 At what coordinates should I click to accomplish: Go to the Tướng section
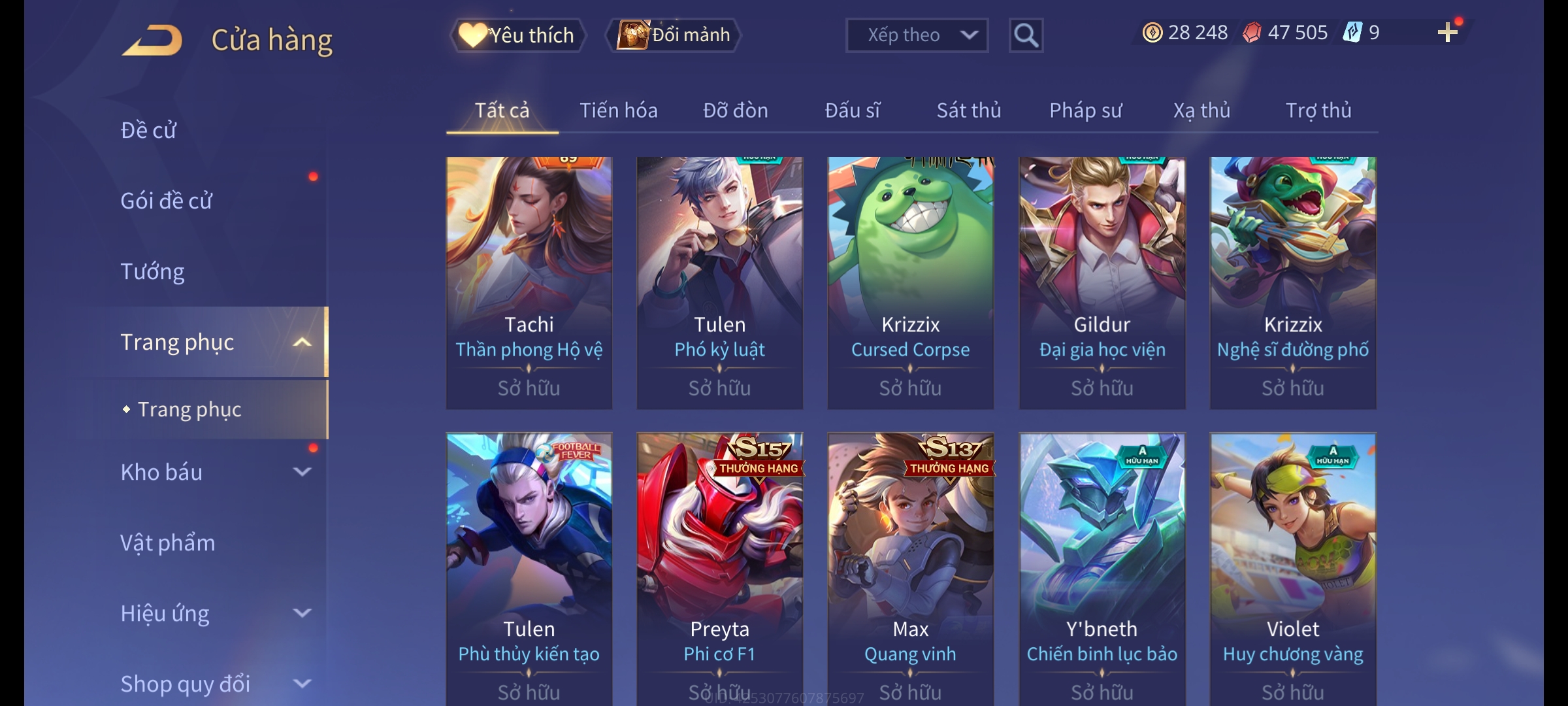(x=152, y=271)
